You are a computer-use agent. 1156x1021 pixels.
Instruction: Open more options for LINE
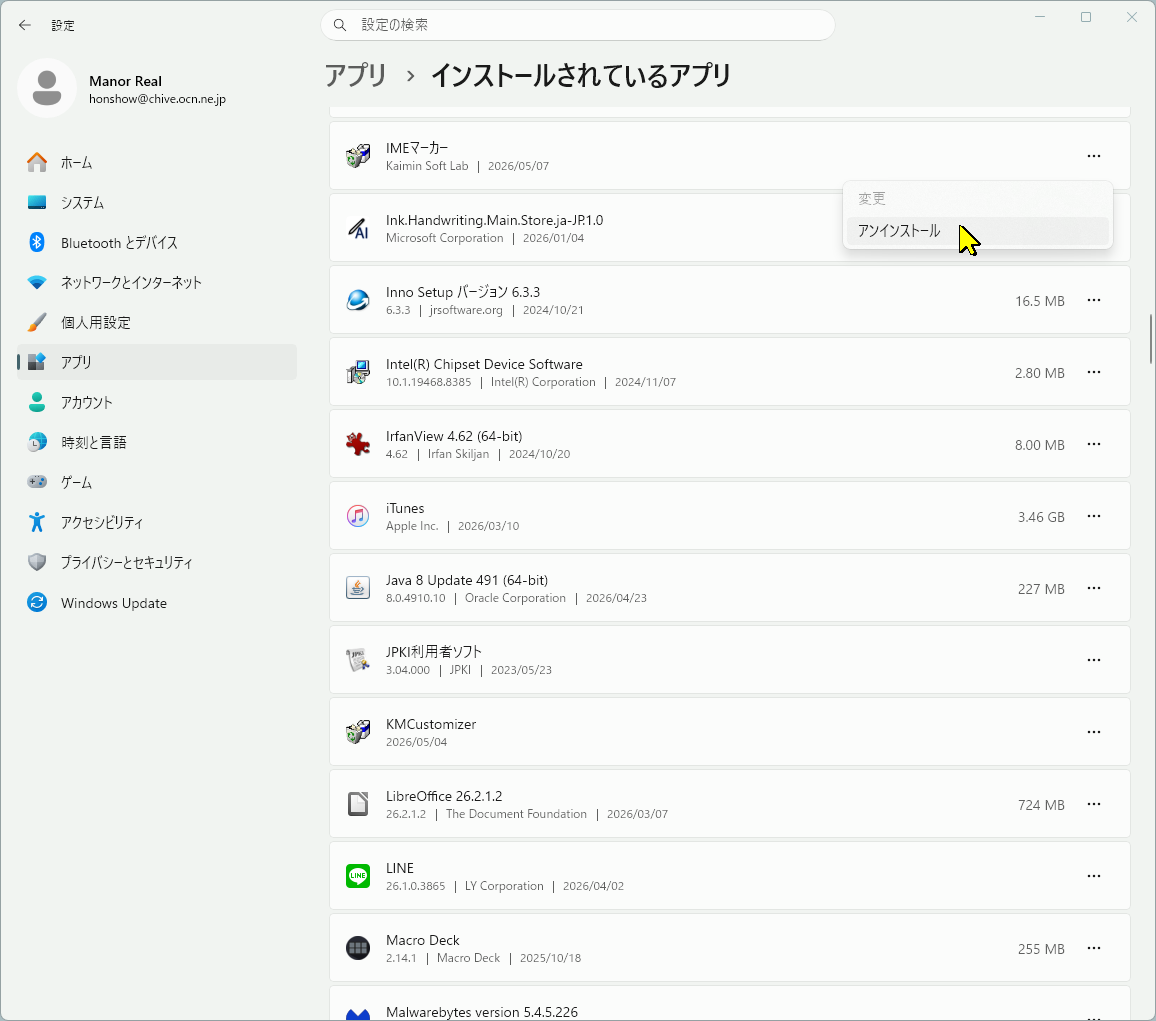coord(1094,876)
